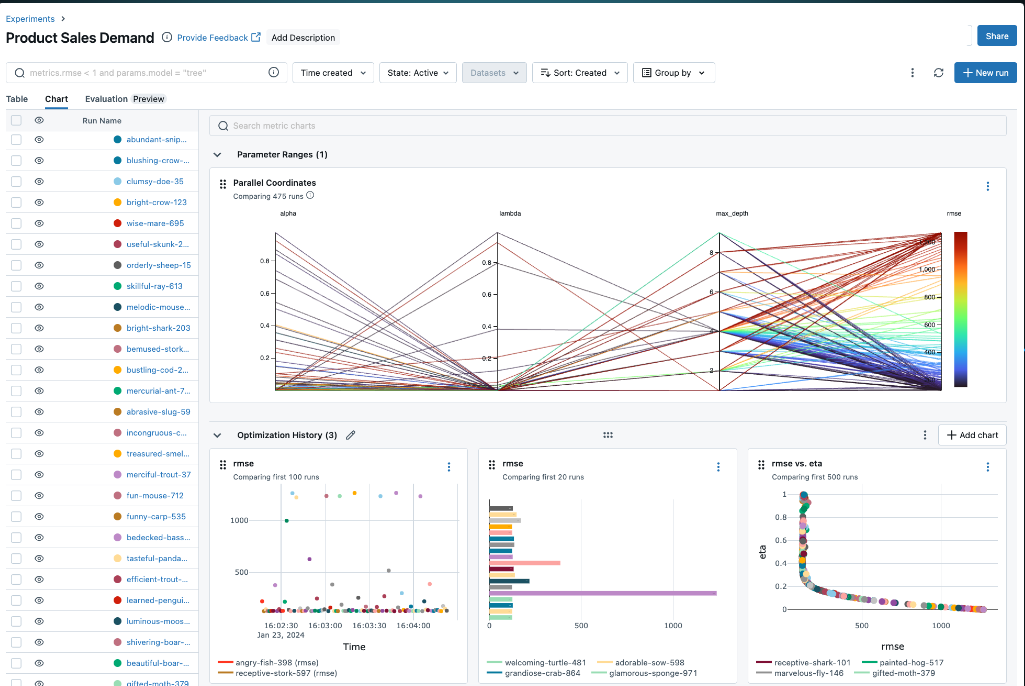Screen dimensions: 1025x686
Task: Click color dot of orderly-sheep-15 run
Action: pyautogui.click(x=118, y=265)
